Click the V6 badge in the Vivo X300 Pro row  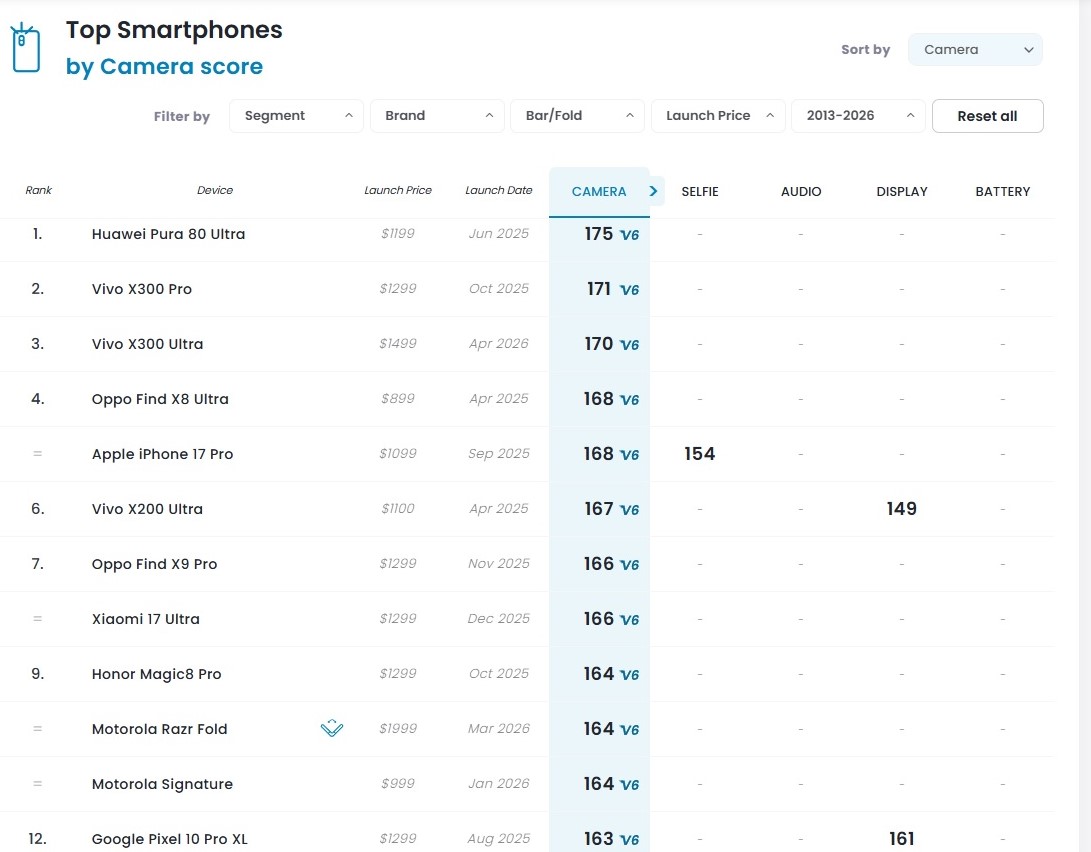click(x=629, y=290)
